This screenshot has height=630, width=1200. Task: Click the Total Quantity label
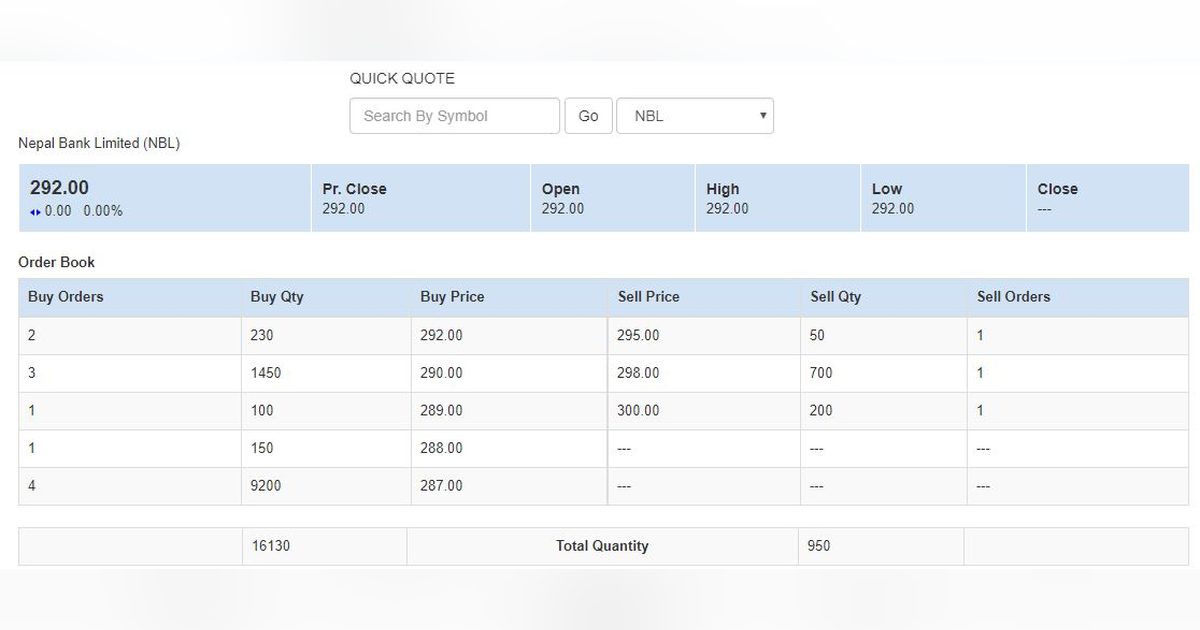(x=602, y=546)
